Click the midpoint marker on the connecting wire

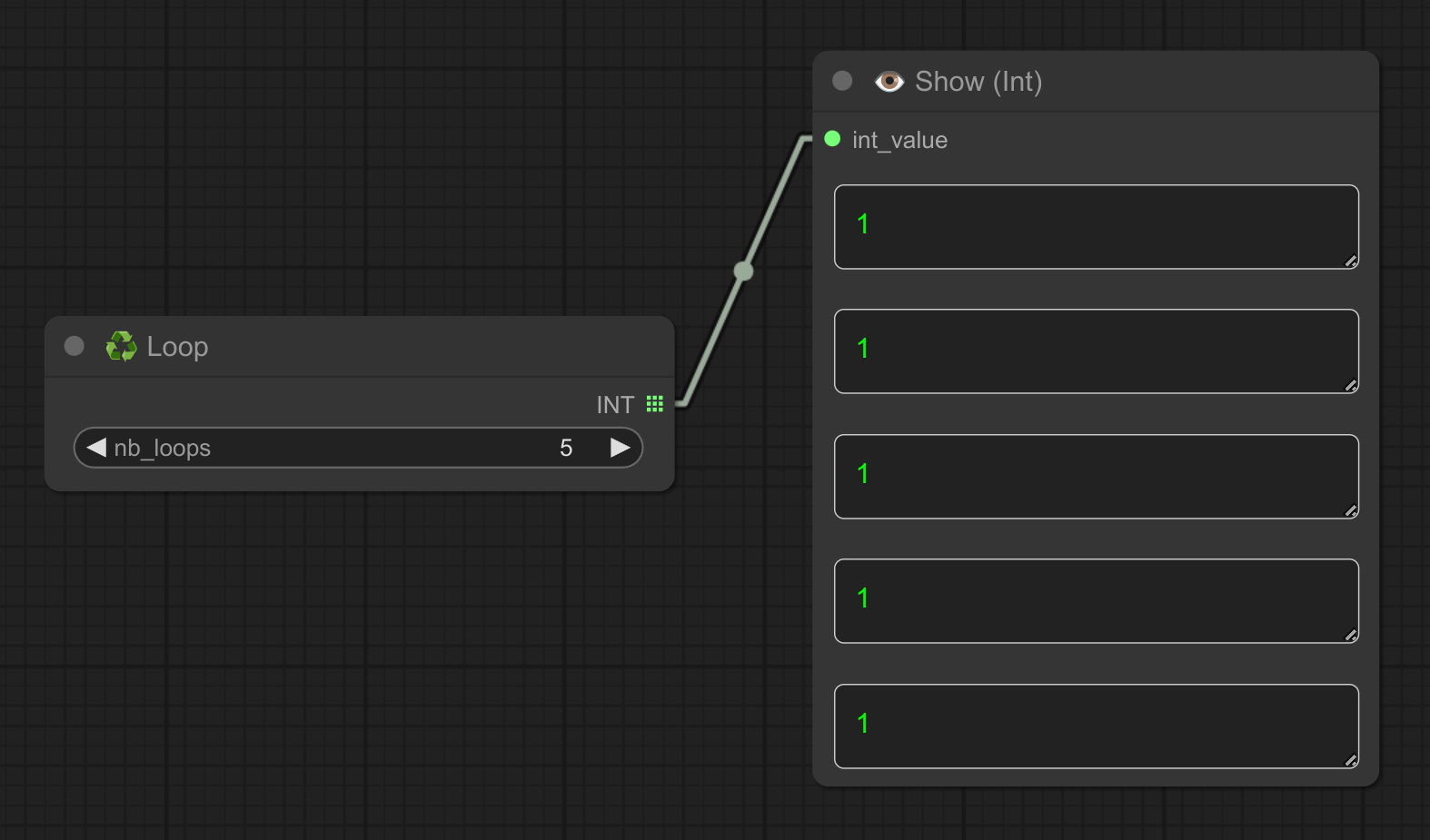[x=743, y=271]
